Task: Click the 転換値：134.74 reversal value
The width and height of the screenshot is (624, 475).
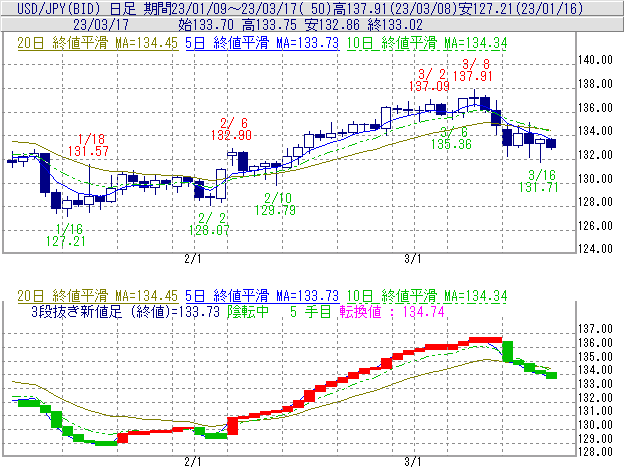Action: click(x=392, y=312)
